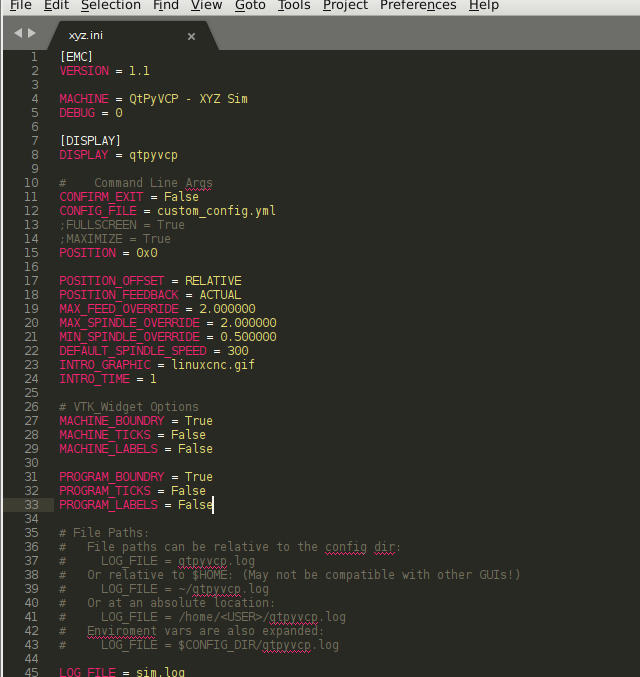Click the [DISPLAY] section header

[x=90, y=141]
